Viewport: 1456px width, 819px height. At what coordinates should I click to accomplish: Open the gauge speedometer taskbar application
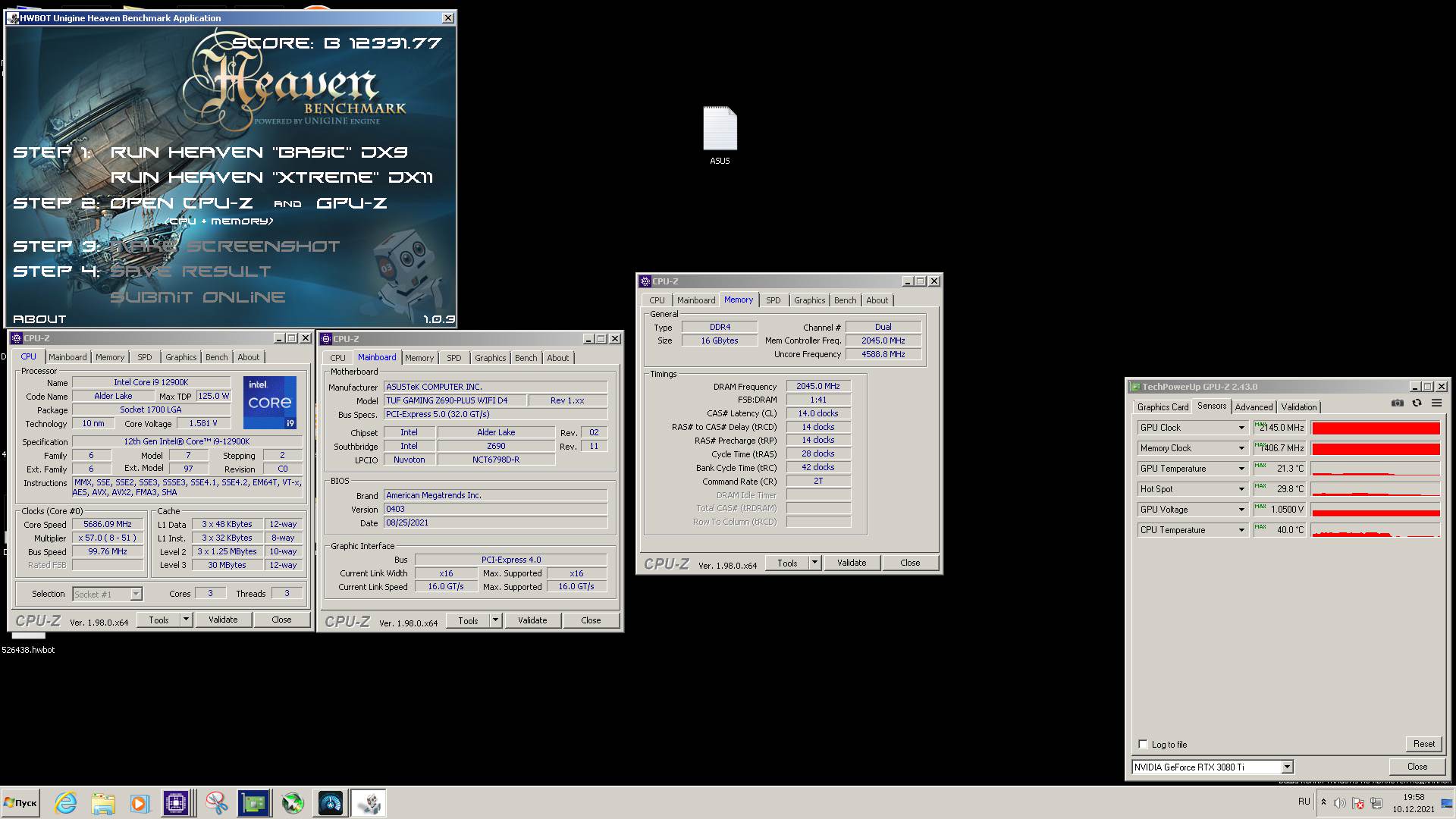(x=331, y=803)
